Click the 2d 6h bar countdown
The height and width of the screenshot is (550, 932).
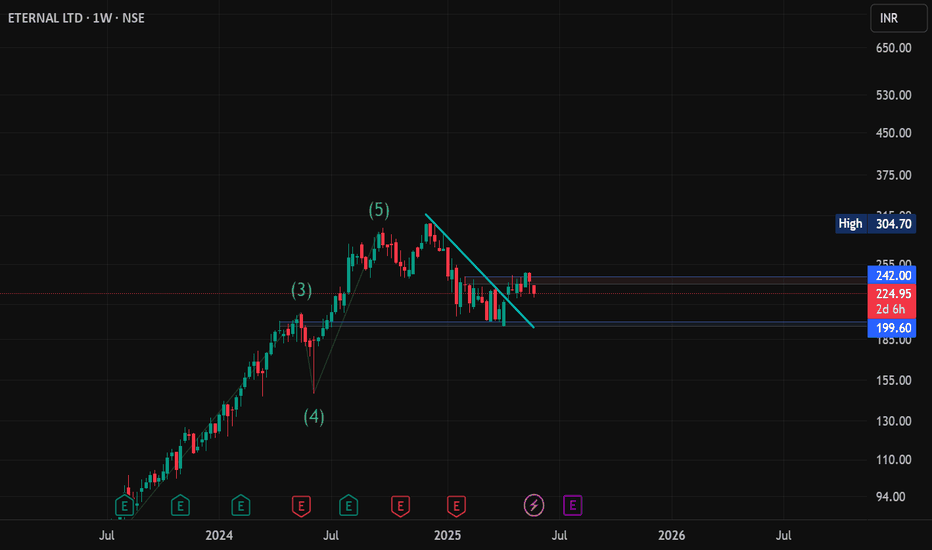[x=890, y=310]
